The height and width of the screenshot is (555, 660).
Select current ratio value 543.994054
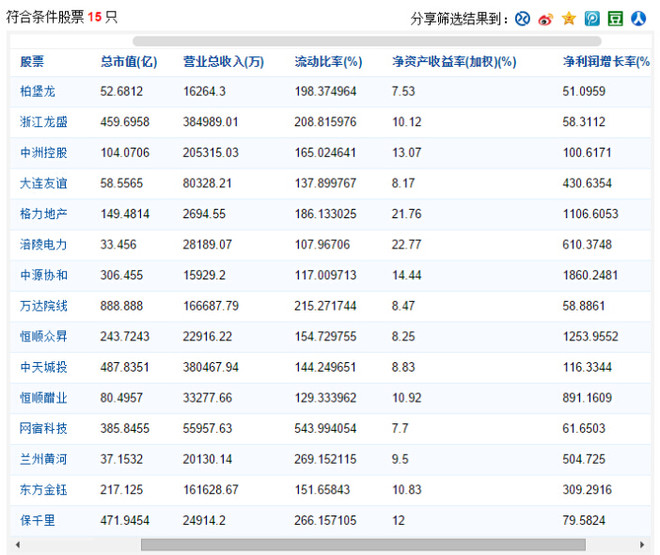click(x=325, y=429)
